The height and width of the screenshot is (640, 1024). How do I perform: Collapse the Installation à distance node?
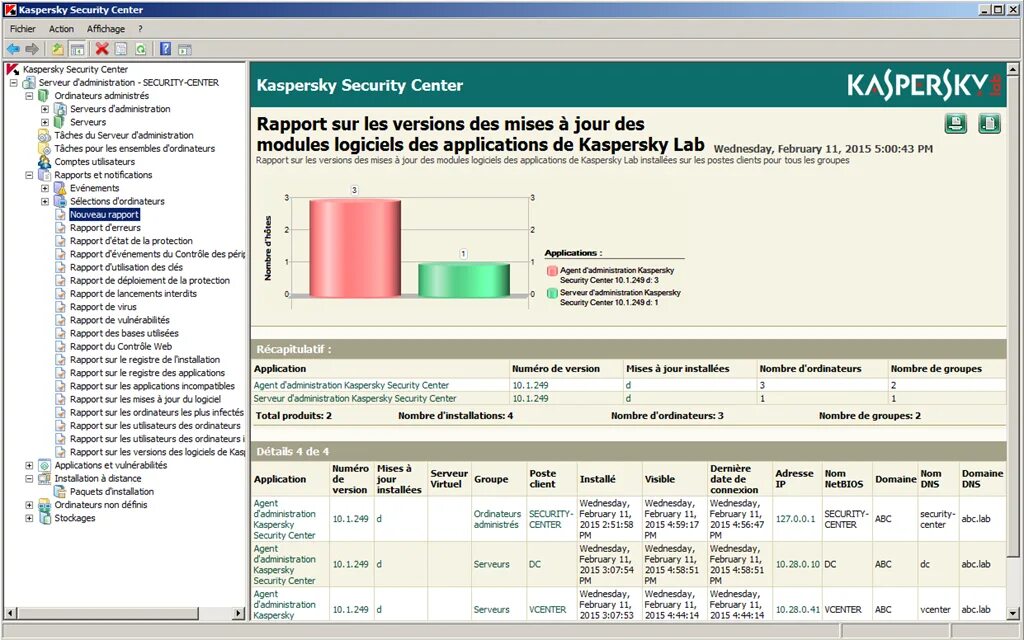tap(29, 479)
